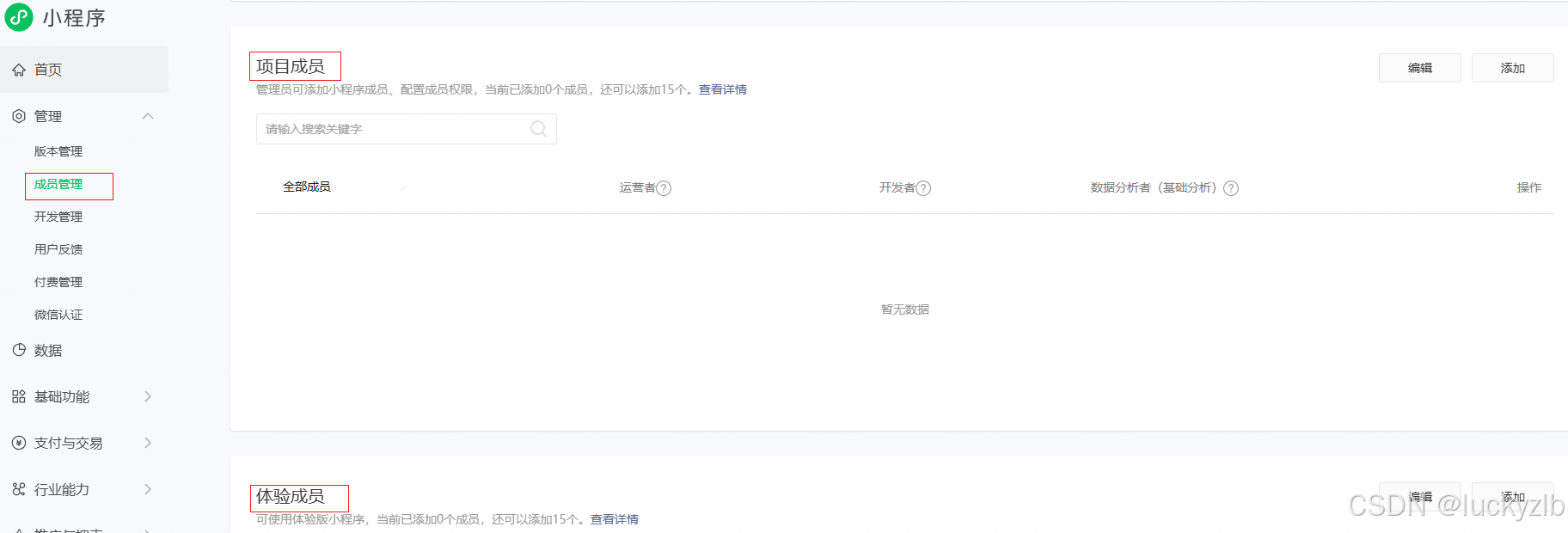Open 开发管理 menu item
The width and height of the screenshot is (1568, 533).
[58, 217]
